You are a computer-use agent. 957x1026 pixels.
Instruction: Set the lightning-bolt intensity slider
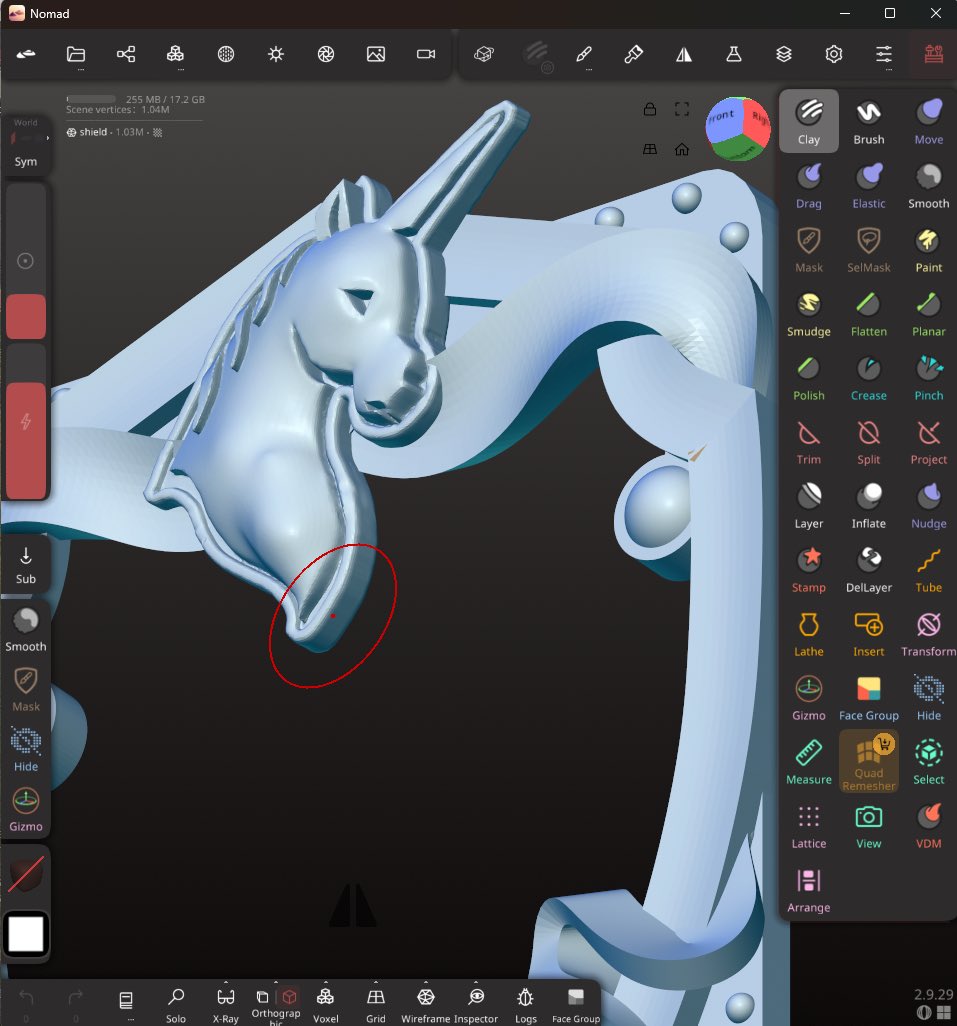pyautogui.click(x=26, y=422)
